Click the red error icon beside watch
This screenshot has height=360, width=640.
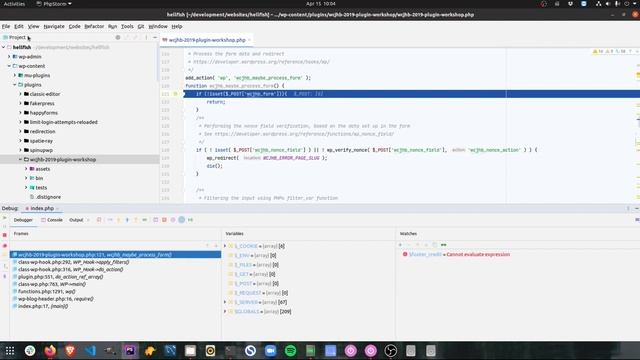[x=405, y=254]
